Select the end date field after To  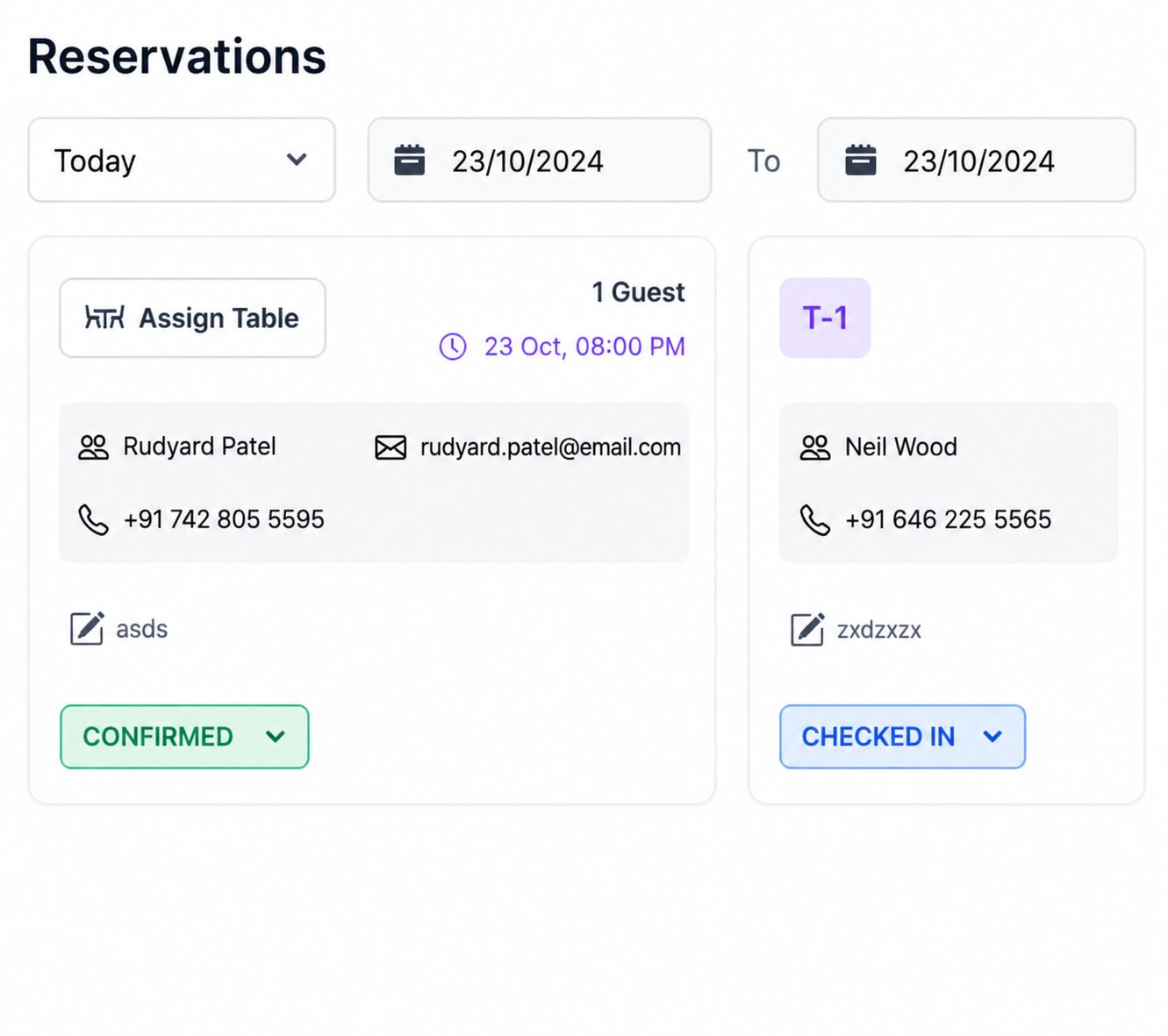point(976,161)
